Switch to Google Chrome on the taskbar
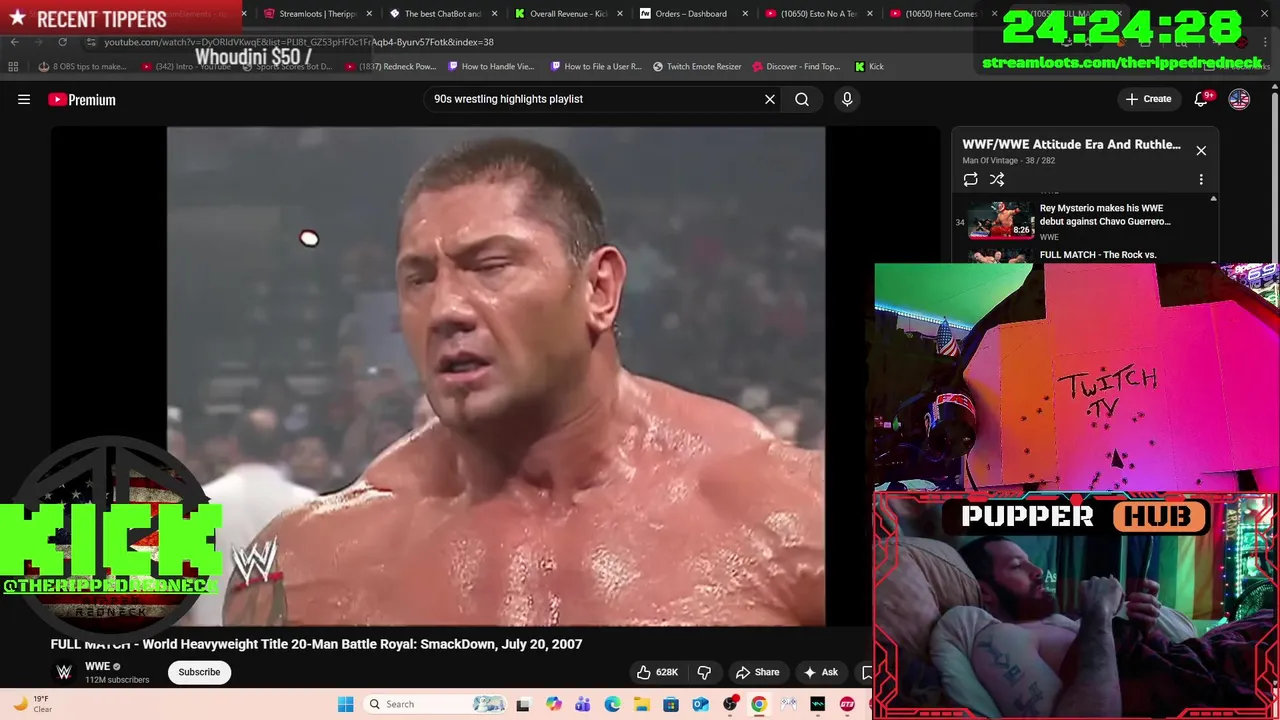 pyautogui.click(x=759, y=704)
